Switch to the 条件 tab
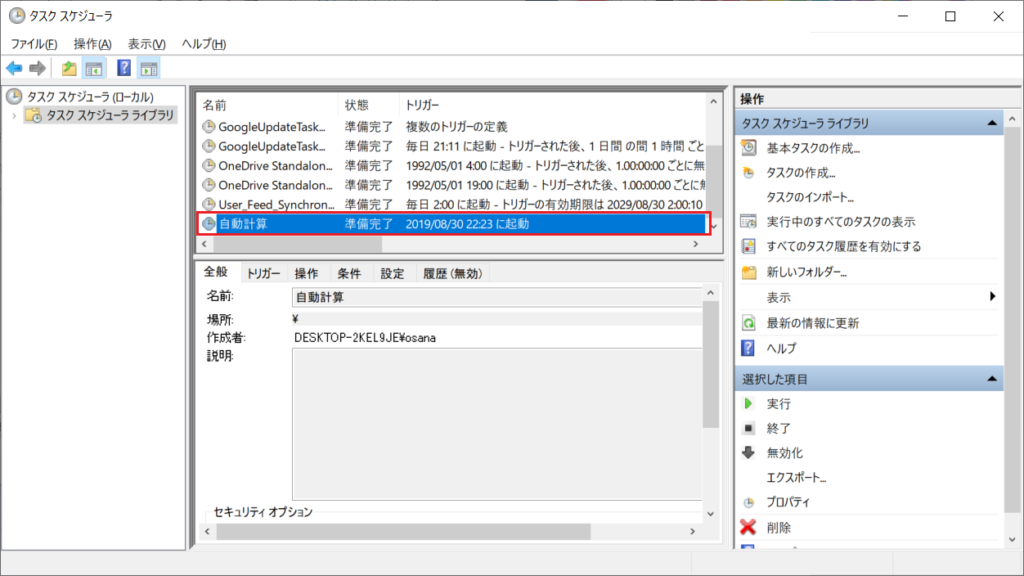Screen dimensions: 1024x576 (x=349, y=274)
